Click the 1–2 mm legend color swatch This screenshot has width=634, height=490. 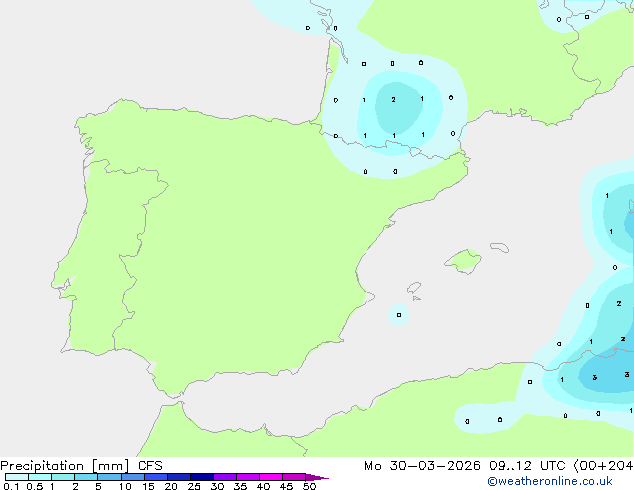click(x=63, y=477)
